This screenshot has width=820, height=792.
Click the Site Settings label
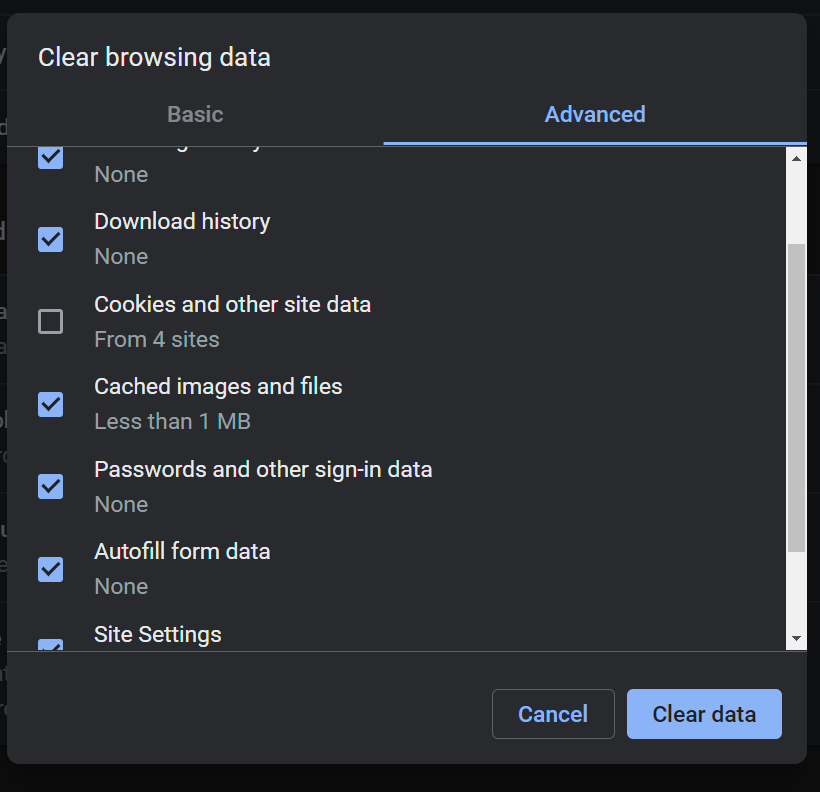tap(158, 634)
